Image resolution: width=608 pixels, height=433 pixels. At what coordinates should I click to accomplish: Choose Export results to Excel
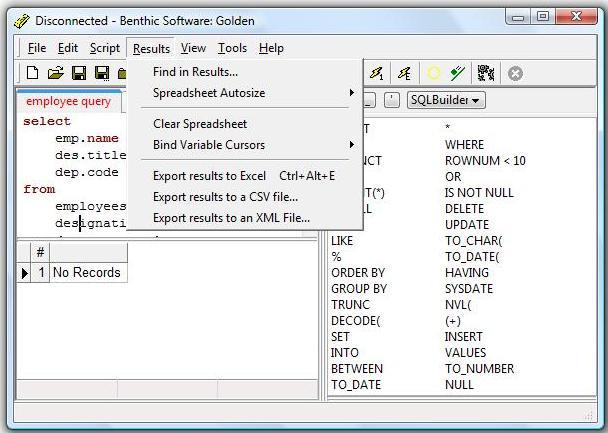pyautogui.click(x=209, y=176)
